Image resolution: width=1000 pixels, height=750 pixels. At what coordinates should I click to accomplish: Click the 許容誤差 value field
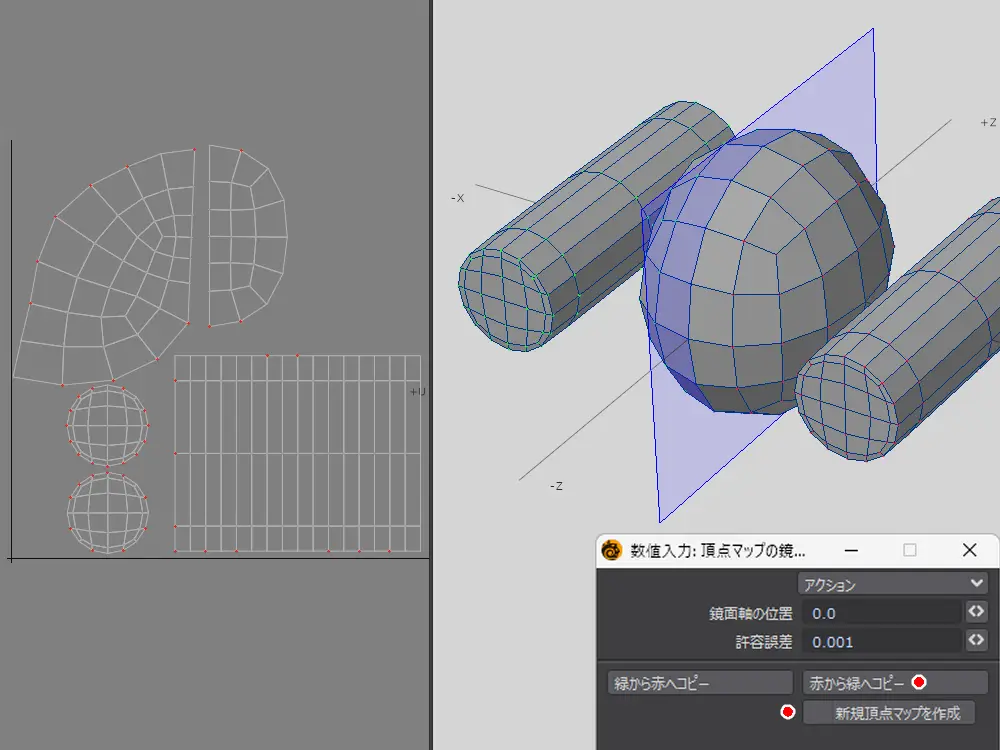click(x=880, y=641)
